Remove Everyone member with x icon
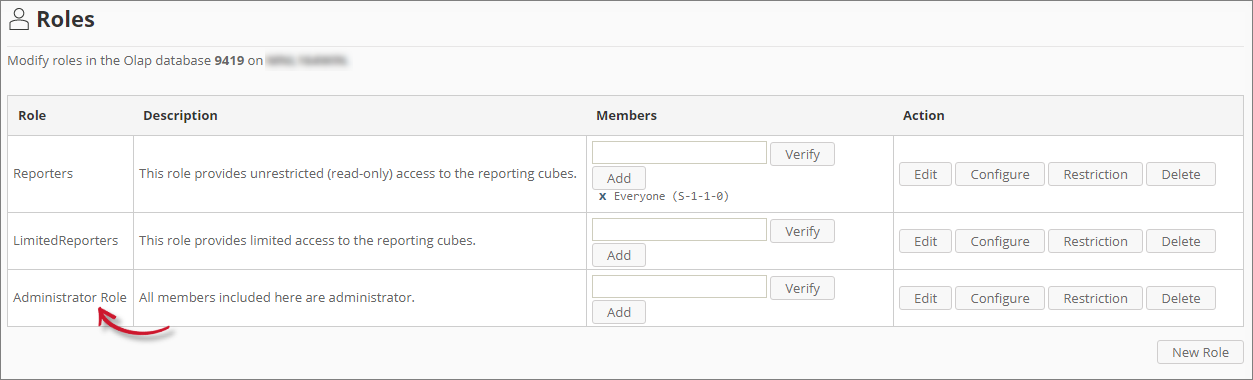This screenshot has width=1253, height=380. click(602, 197)
